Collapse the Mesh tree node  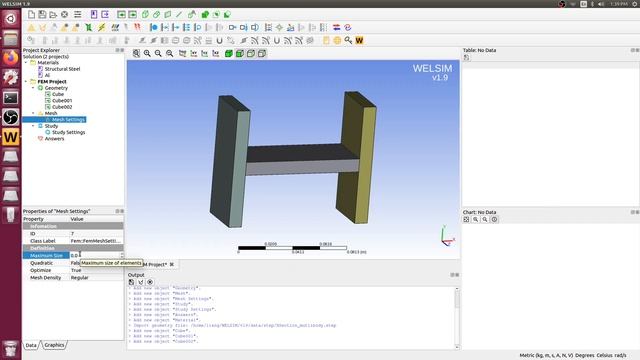tap(33, 113)
